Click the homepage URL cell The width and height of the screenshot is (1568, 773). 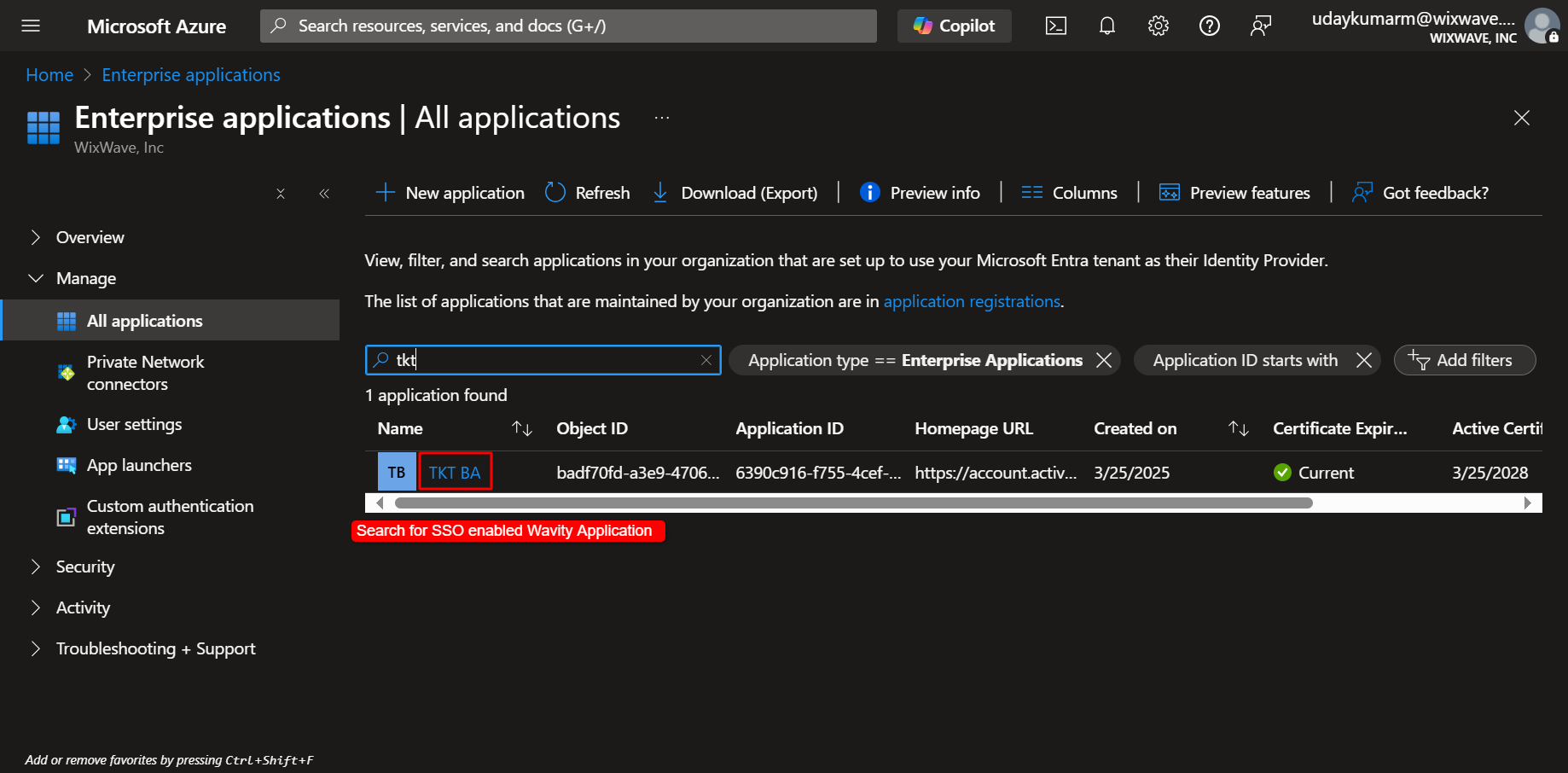996,473
